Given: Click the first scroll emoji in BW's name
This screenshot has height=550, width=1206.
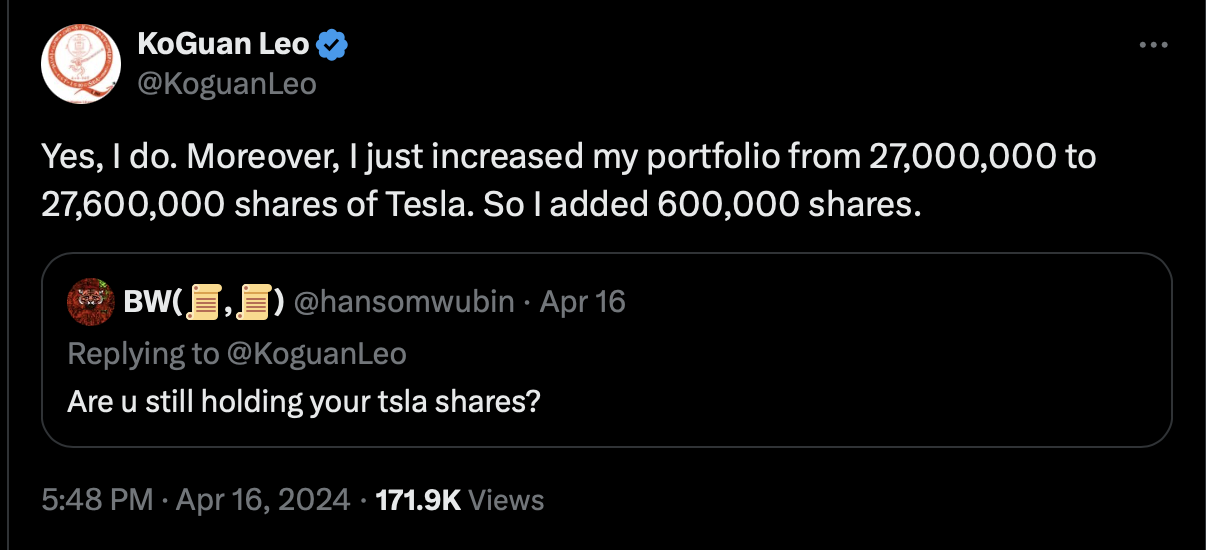Looking at the screenshot, I should 205,302.
